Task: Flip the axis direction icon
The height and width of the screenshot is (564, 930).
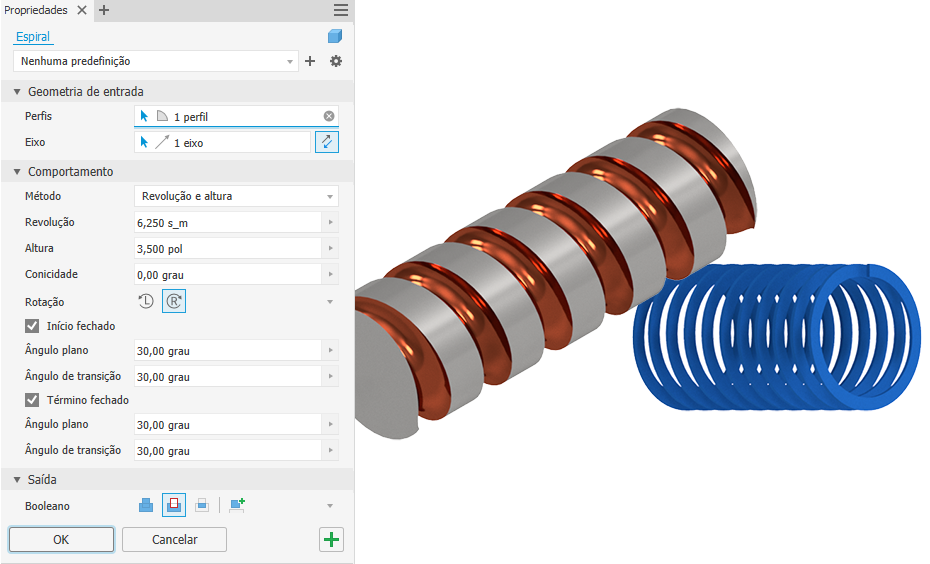Action: click(x=327, y=142)
